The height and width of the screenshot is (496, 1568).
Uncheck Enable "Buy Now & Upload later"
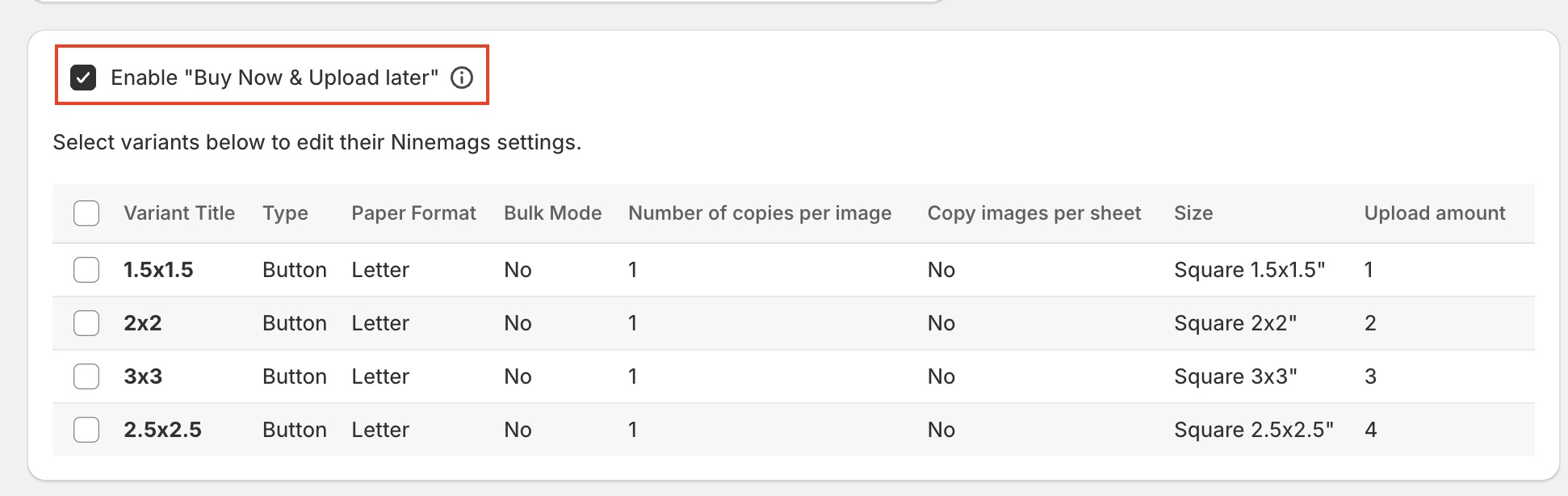[83, 78]
